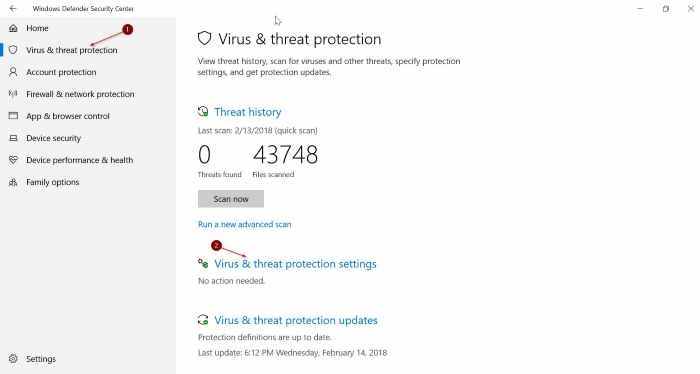Click the protection updates refresh icon
The width and height of the screenshot is (700, 374).
(x=203, y=320)
